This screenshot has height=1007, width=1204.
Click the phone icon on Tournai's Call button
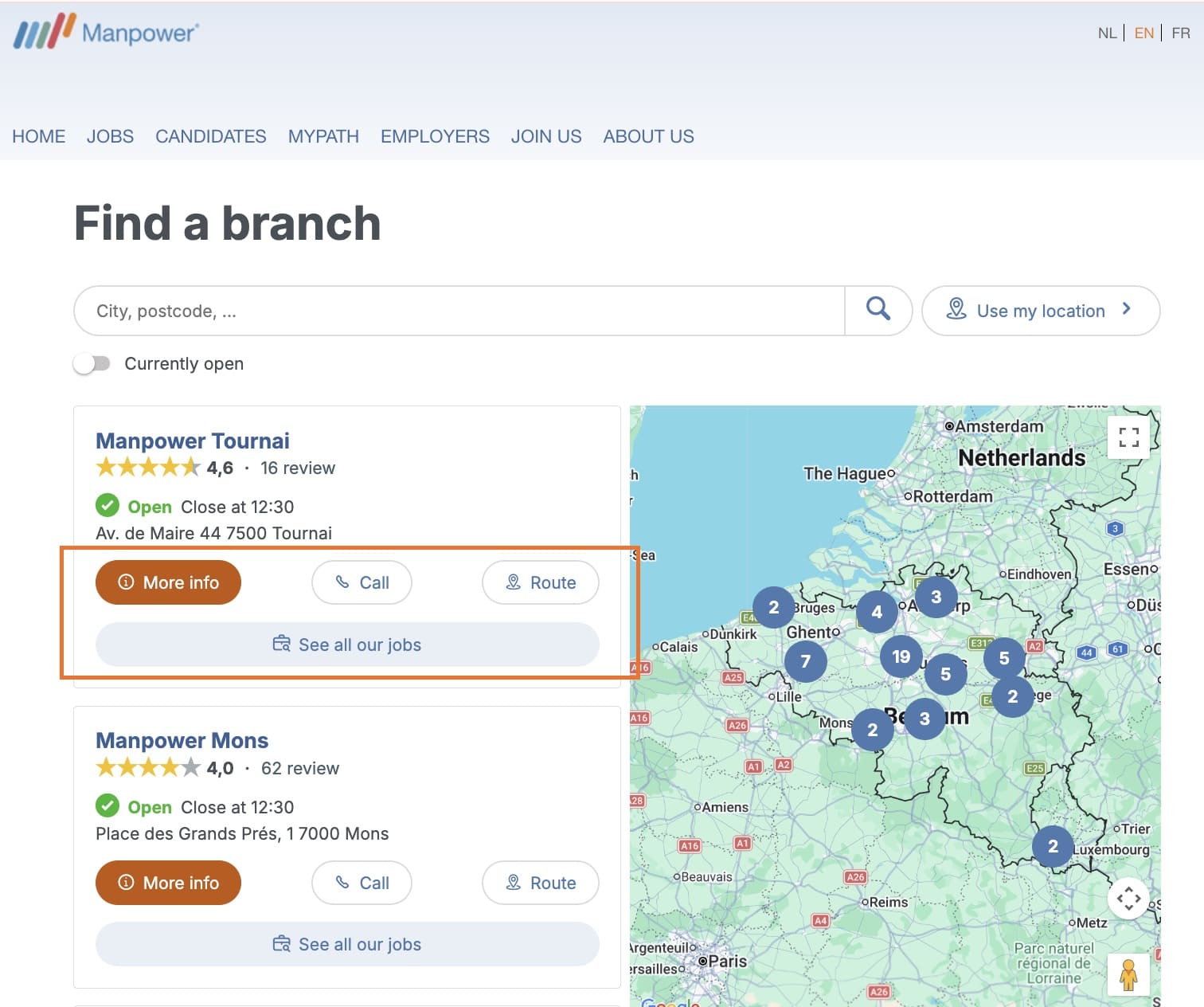[342, 582]
